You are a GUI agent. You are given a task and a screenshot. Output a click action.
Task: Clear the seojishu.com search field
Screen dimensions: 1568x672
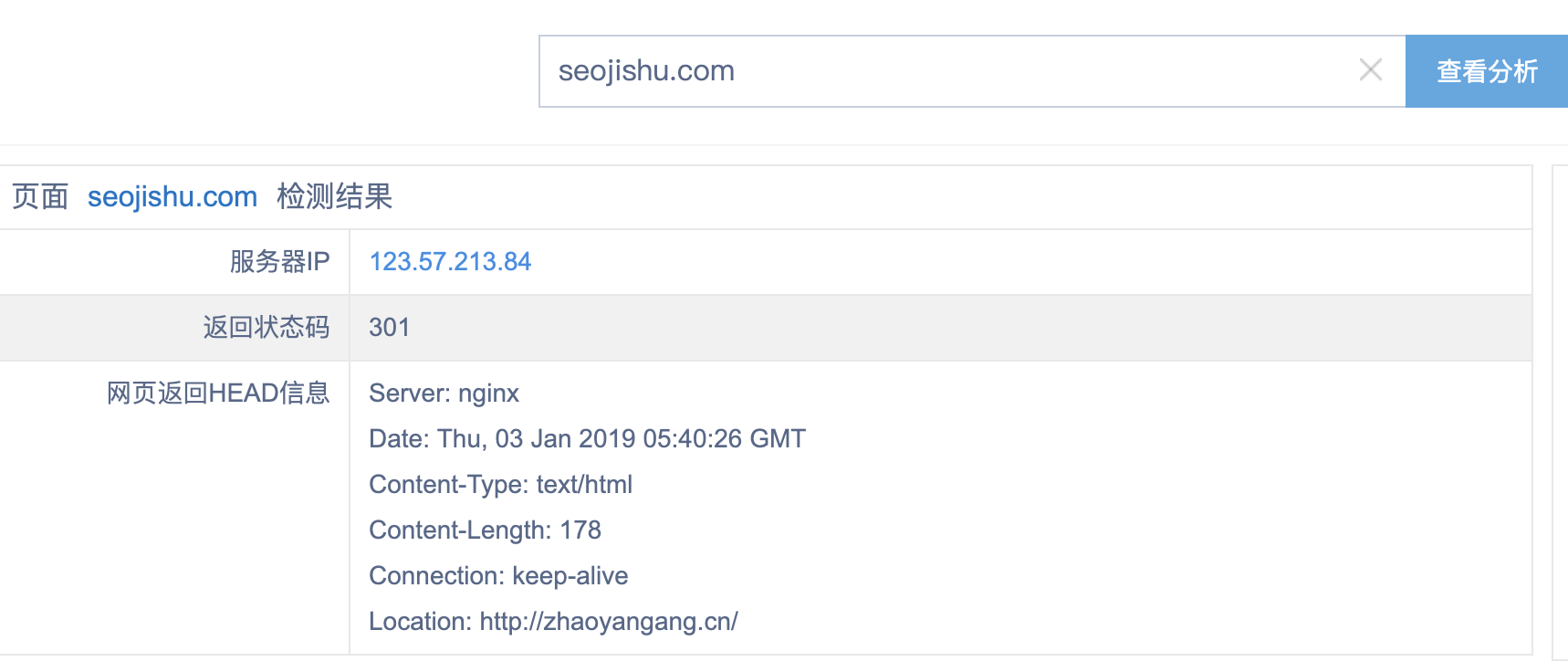(1370, 70)
